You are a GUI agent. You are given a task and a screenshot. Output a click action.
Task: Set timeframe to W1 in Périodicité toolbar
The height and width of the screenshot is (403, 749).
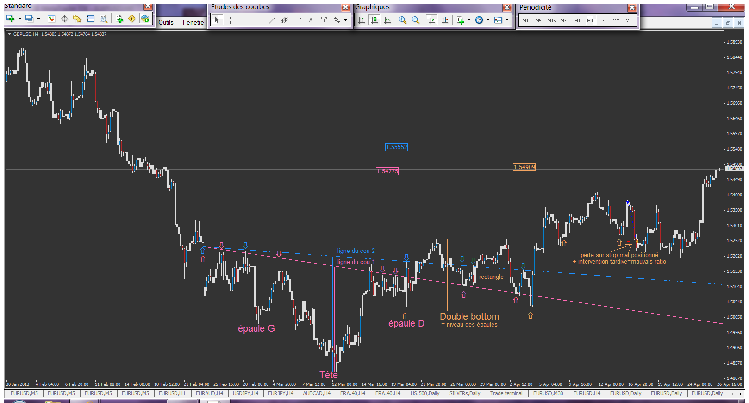(x=616, y=20)
